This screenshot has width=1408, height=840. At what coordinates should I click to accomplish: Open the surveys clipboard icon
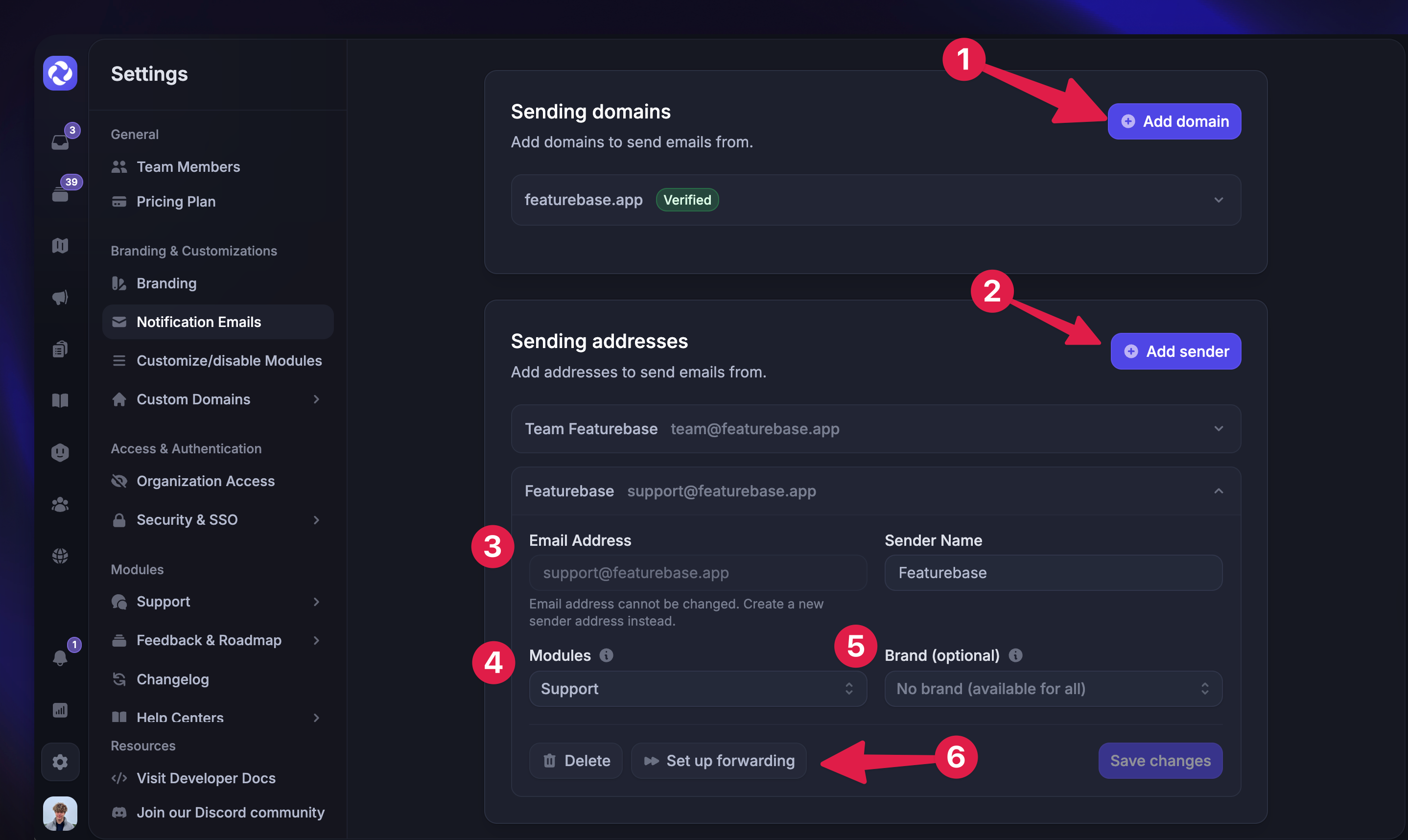tap(61, 349)
